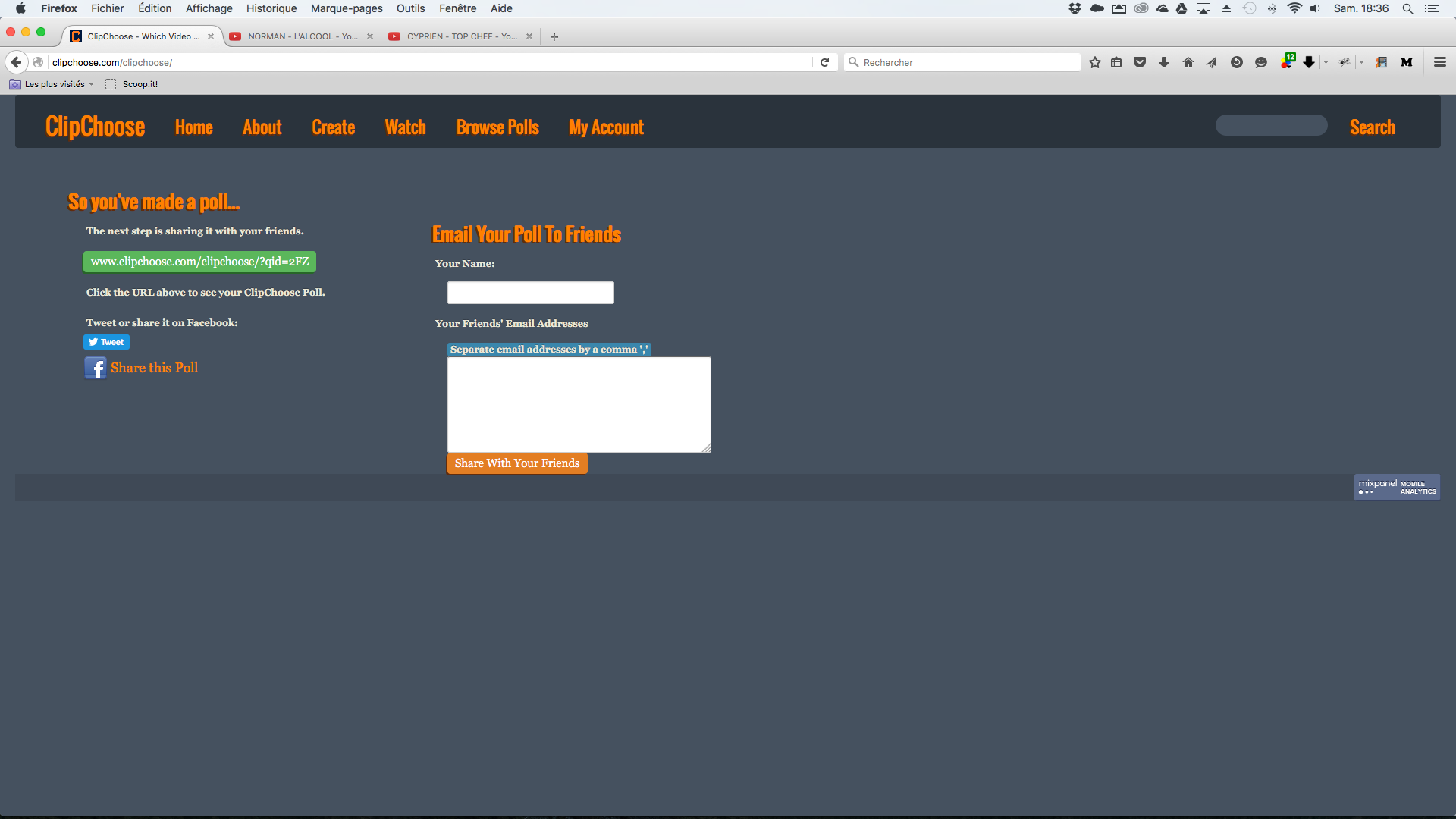Click the Medium M toolbar icon
Viewport: 1456px width, 819px height.
click(x=1407, y=62)
